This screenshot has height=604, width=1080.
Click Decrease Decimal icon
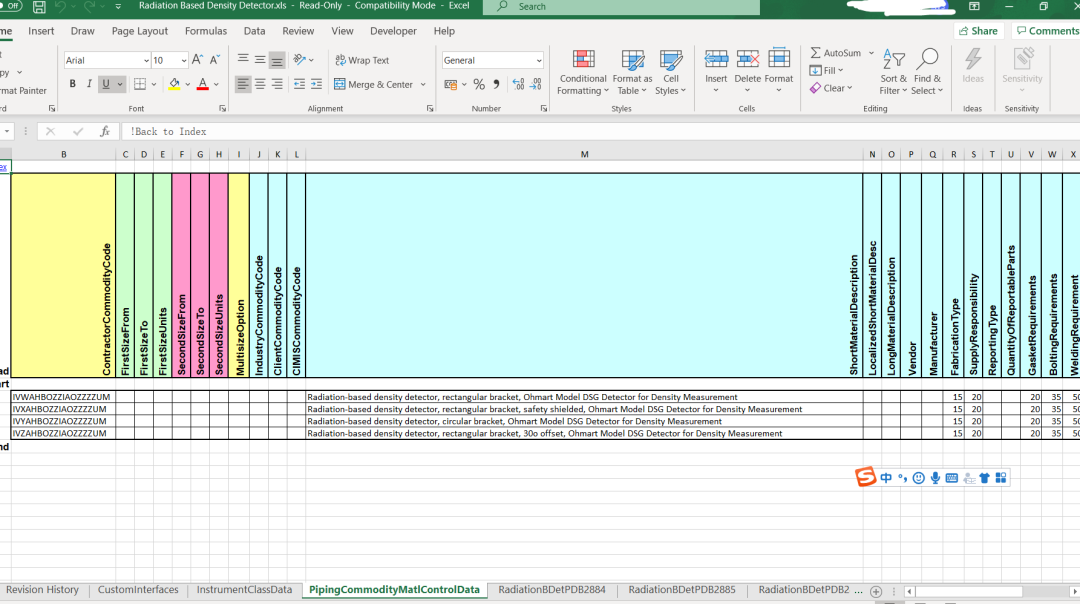click(x=536, y=84)
